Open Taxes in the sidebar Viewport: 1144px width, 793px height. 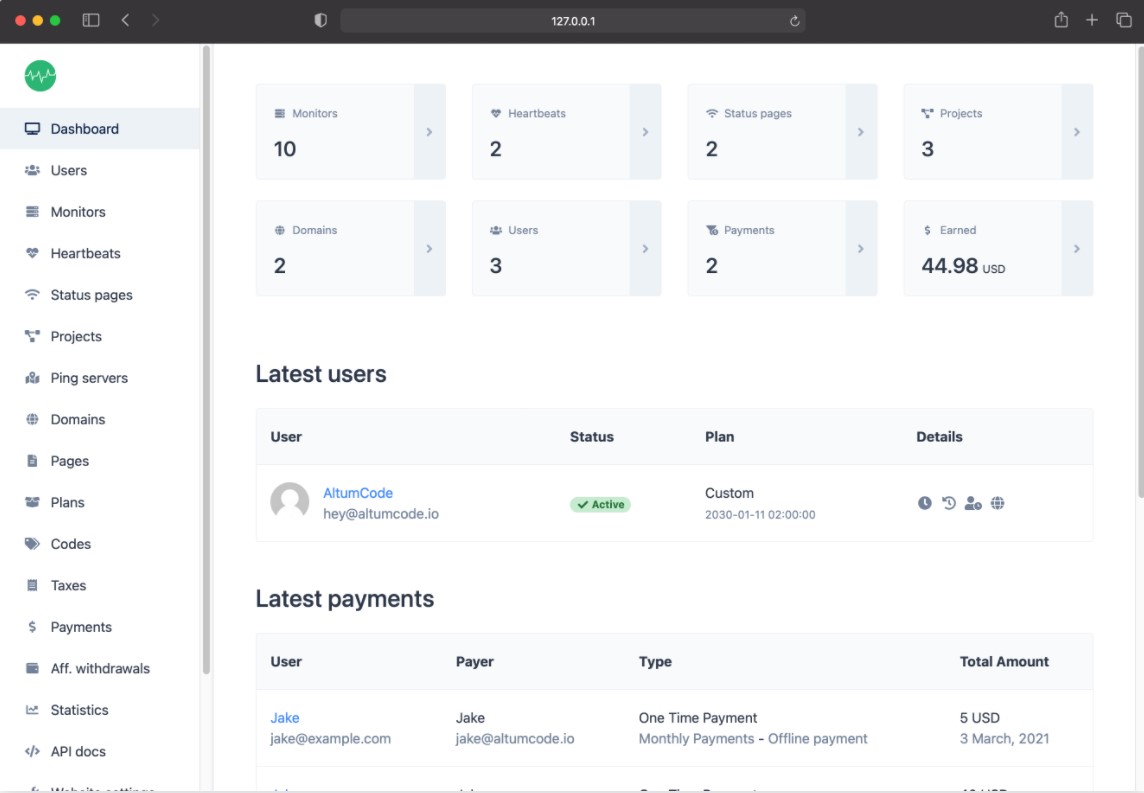100,585
